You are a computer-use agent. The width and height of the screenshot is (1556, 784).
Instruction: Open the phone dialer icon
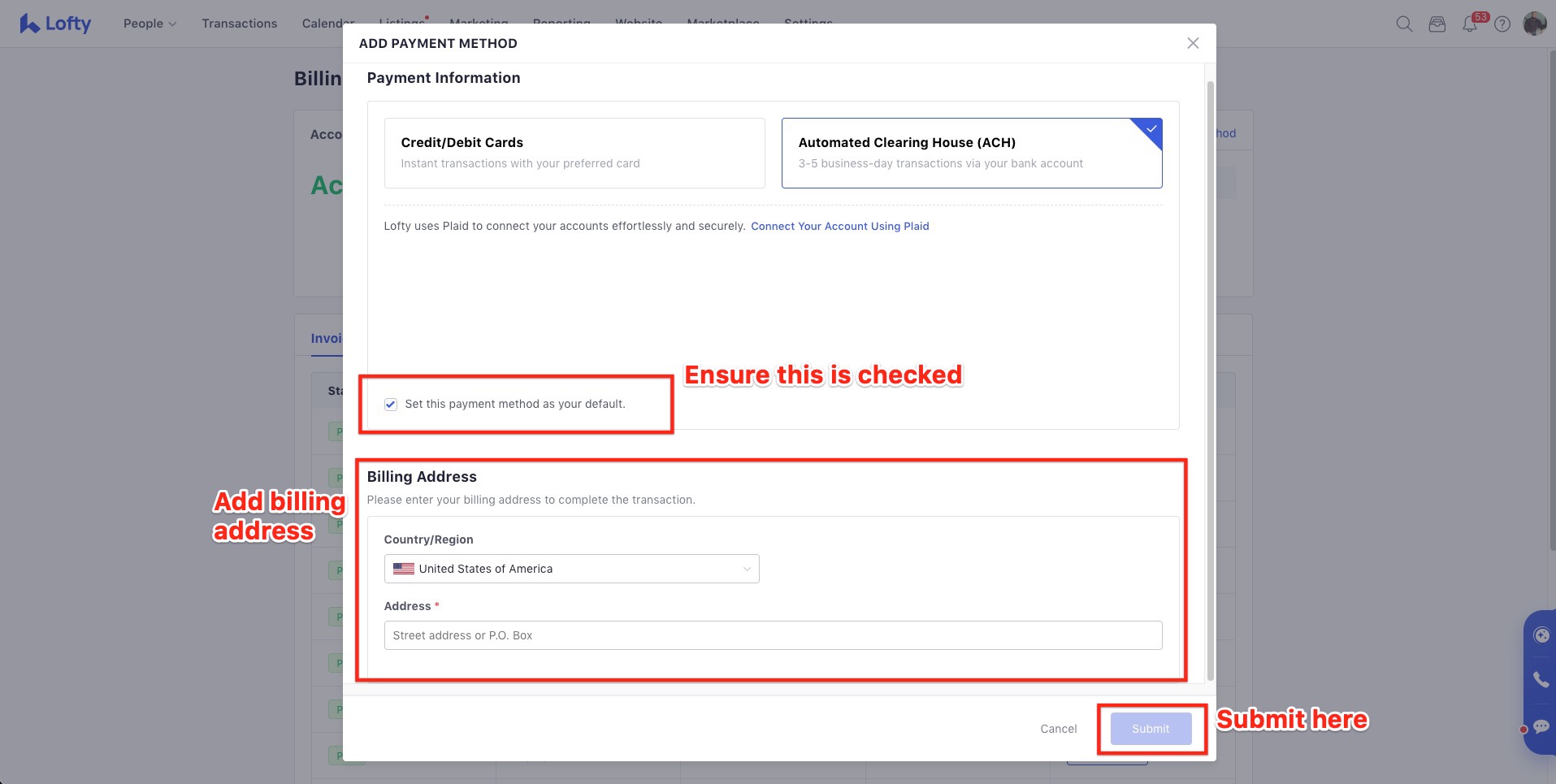coord(1541,680)
